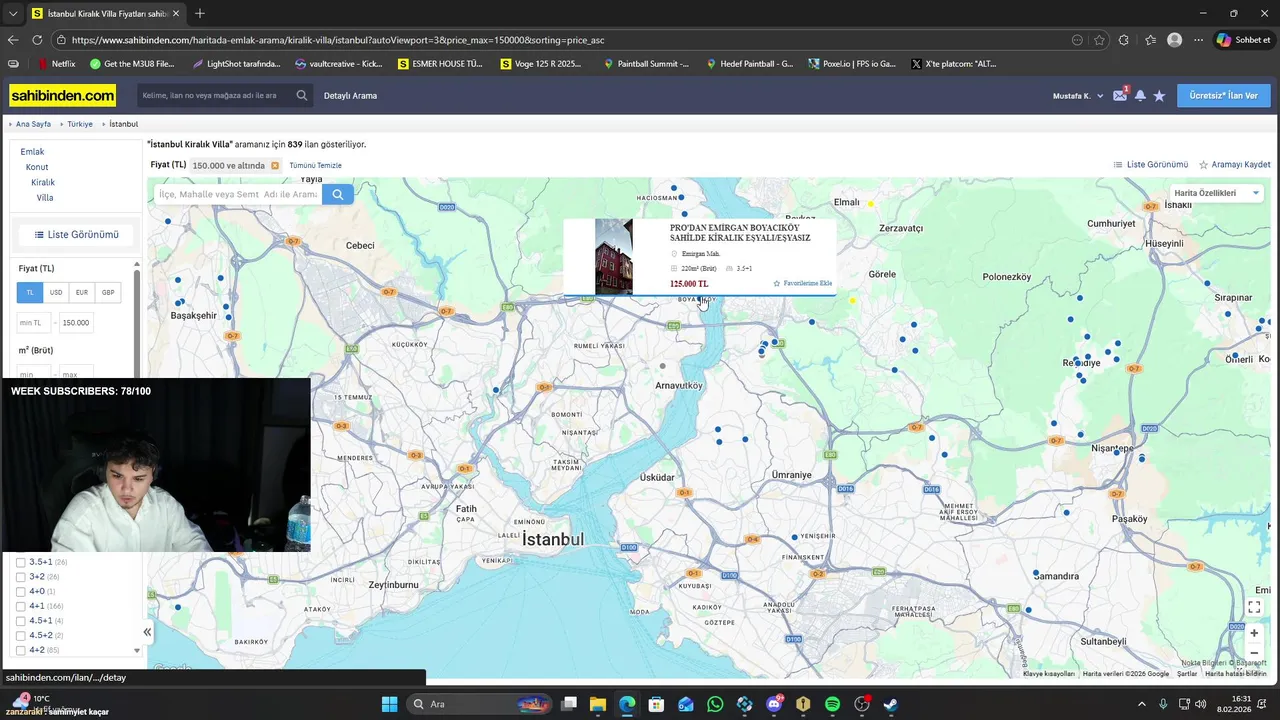Select Villa in the category tree
Viewport: 1280px width, 720px height.
coord(45,198)
